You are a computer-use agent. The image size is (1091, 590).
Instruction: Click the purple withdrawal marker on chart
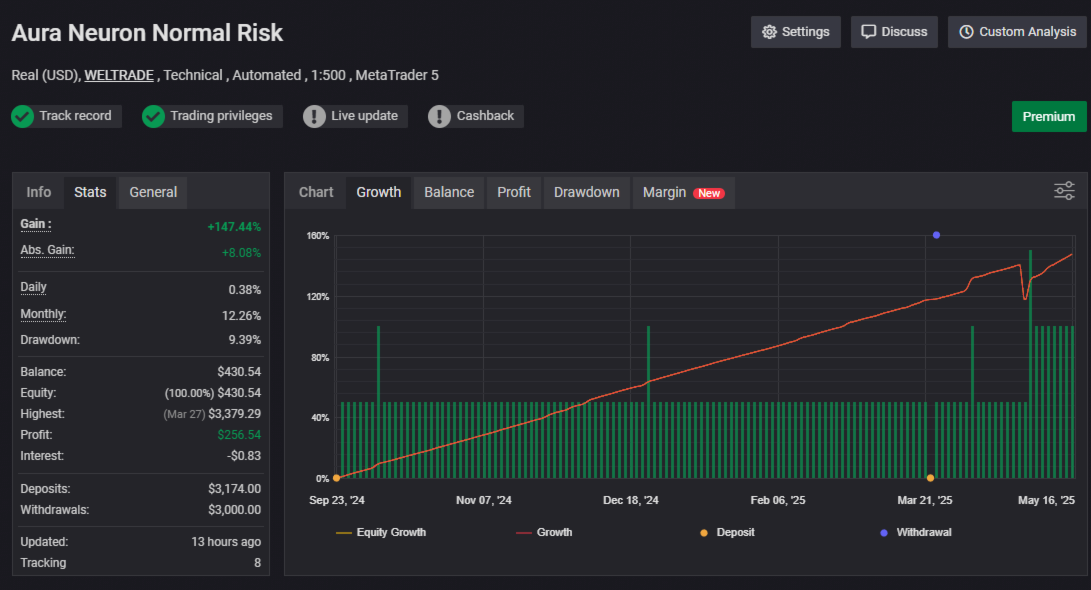coord(937,235)
